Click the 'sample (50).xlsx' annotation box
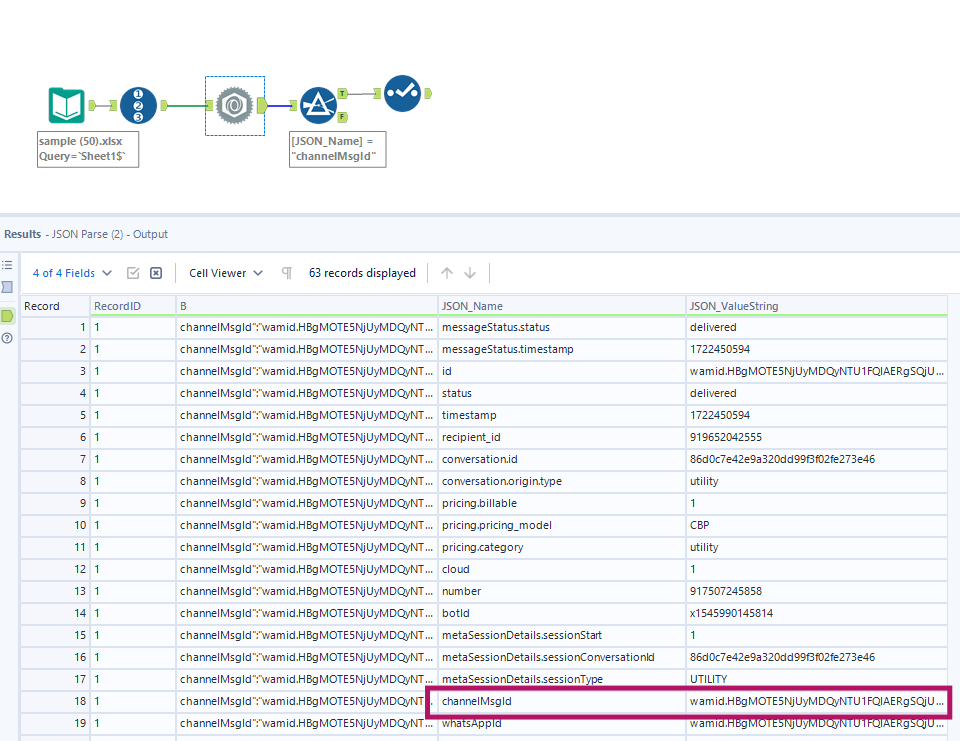 click(x=87, y=148)
